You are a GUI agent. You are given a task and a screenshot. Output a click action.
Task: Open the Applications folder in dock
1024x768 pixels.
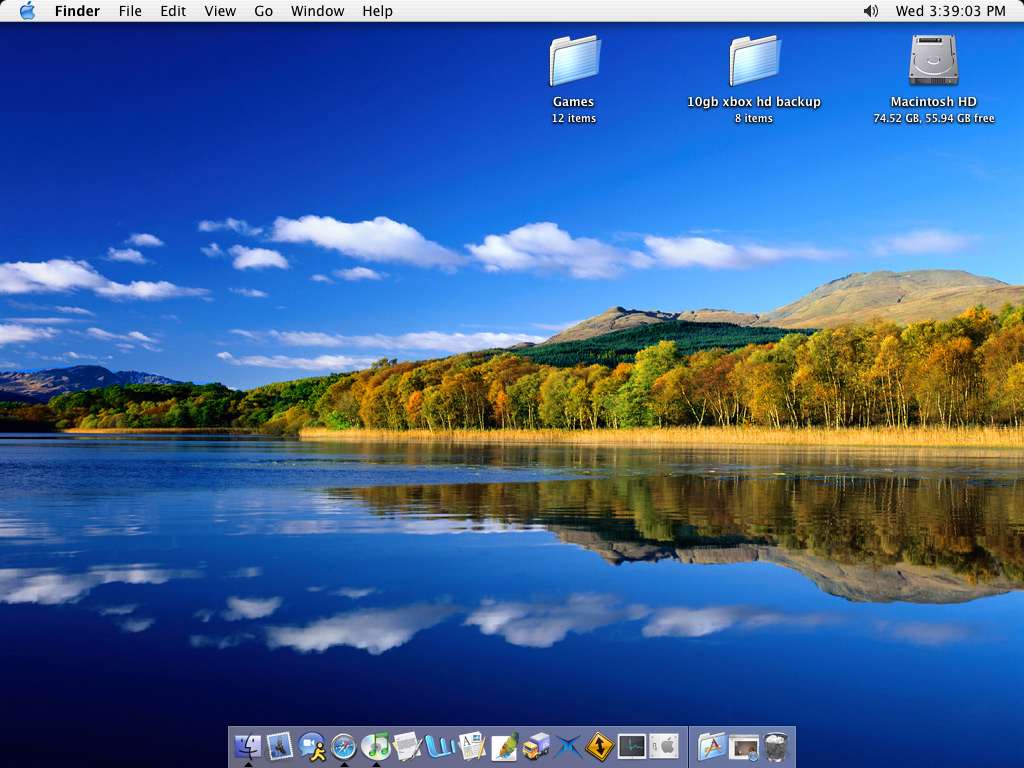[x=712, y=746]
